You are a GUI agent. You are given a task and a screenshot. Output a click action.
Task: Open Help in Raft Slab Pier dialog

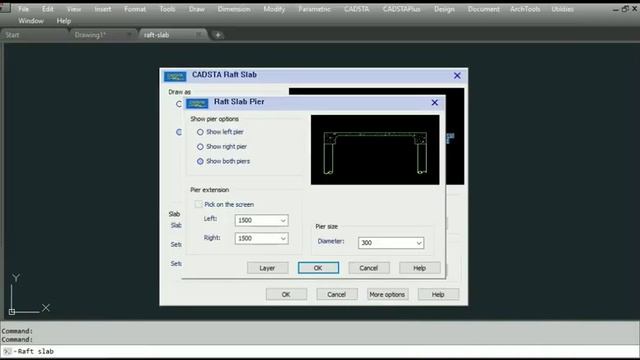click(420, 268)
